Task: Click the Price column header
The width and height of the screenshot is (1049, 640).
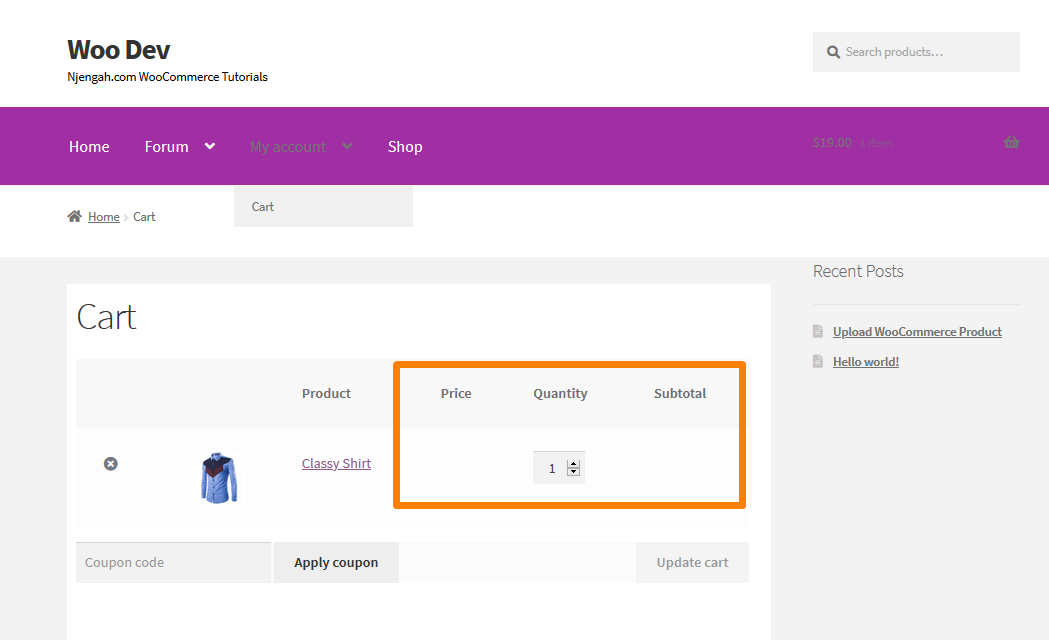Action: tap(456, 393)
